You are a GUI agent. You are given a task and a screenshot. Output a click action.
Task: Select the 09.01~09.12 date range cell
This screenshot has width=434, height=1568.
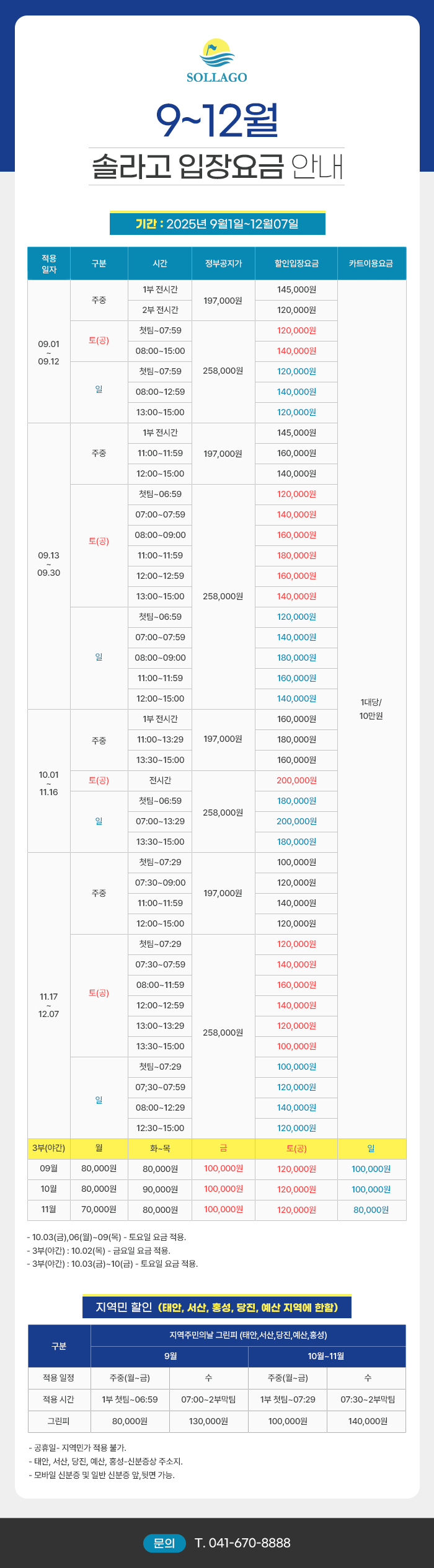coord(49,352)
